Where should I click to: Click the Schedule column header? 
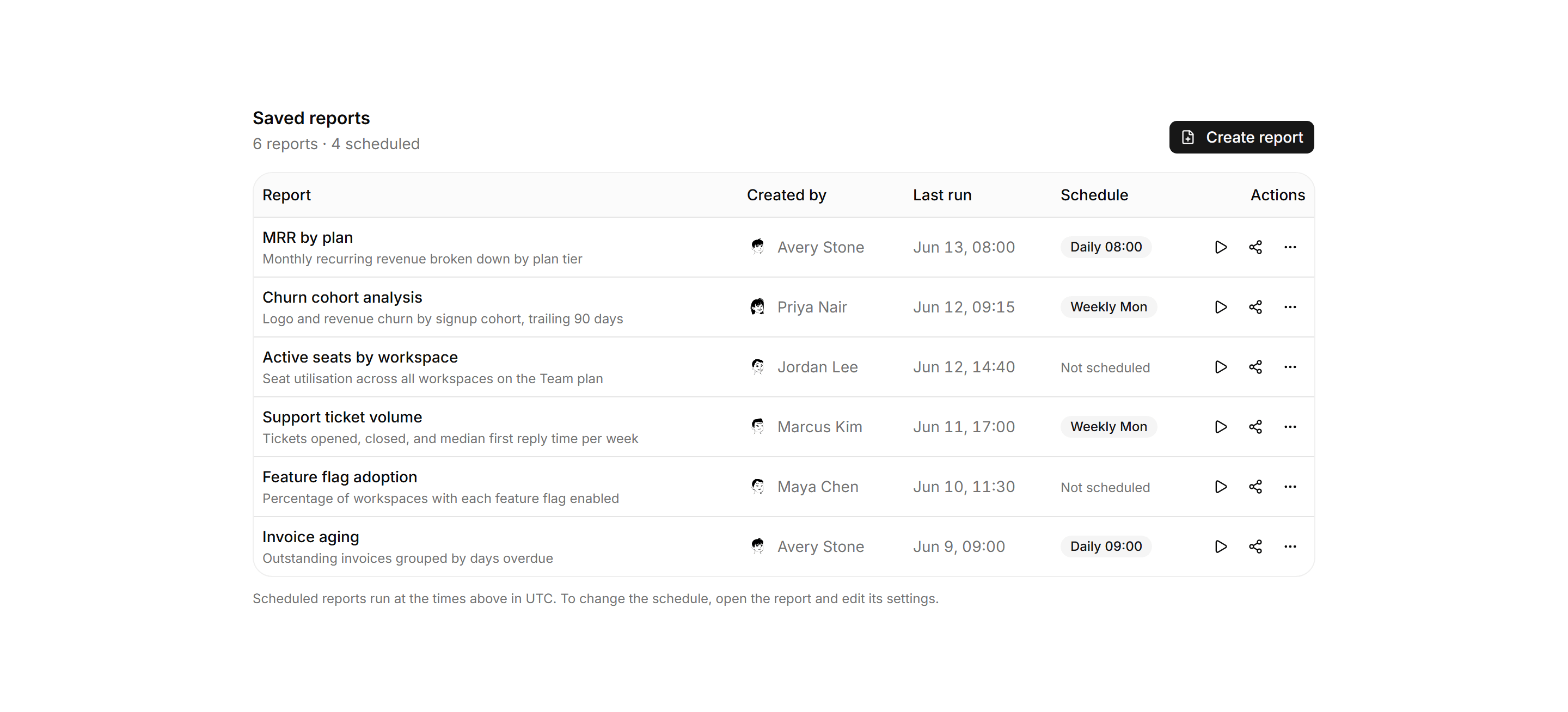(1094, 195)
